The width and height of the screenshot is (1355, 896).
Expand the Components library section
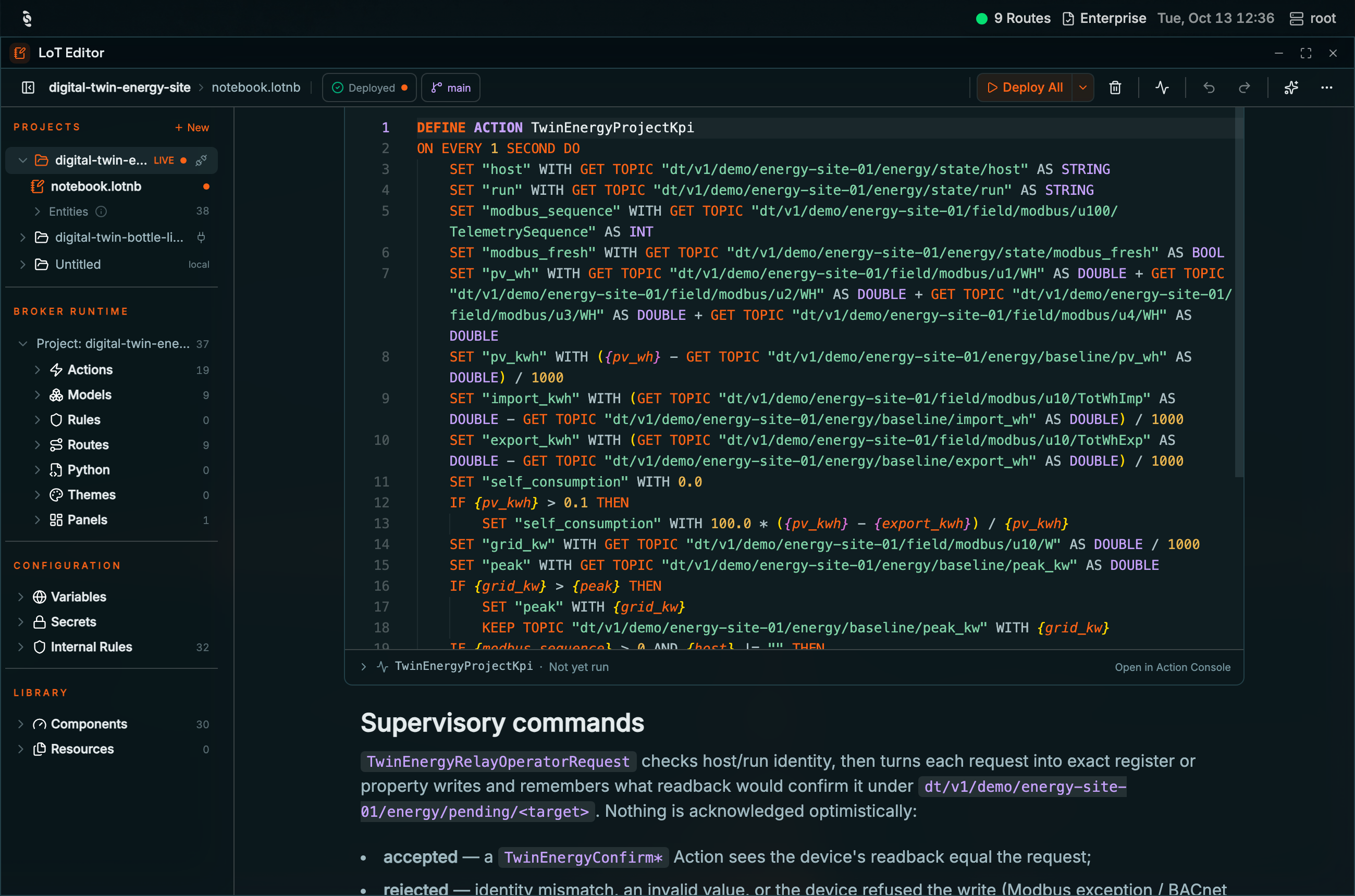(x=20, y=724)
